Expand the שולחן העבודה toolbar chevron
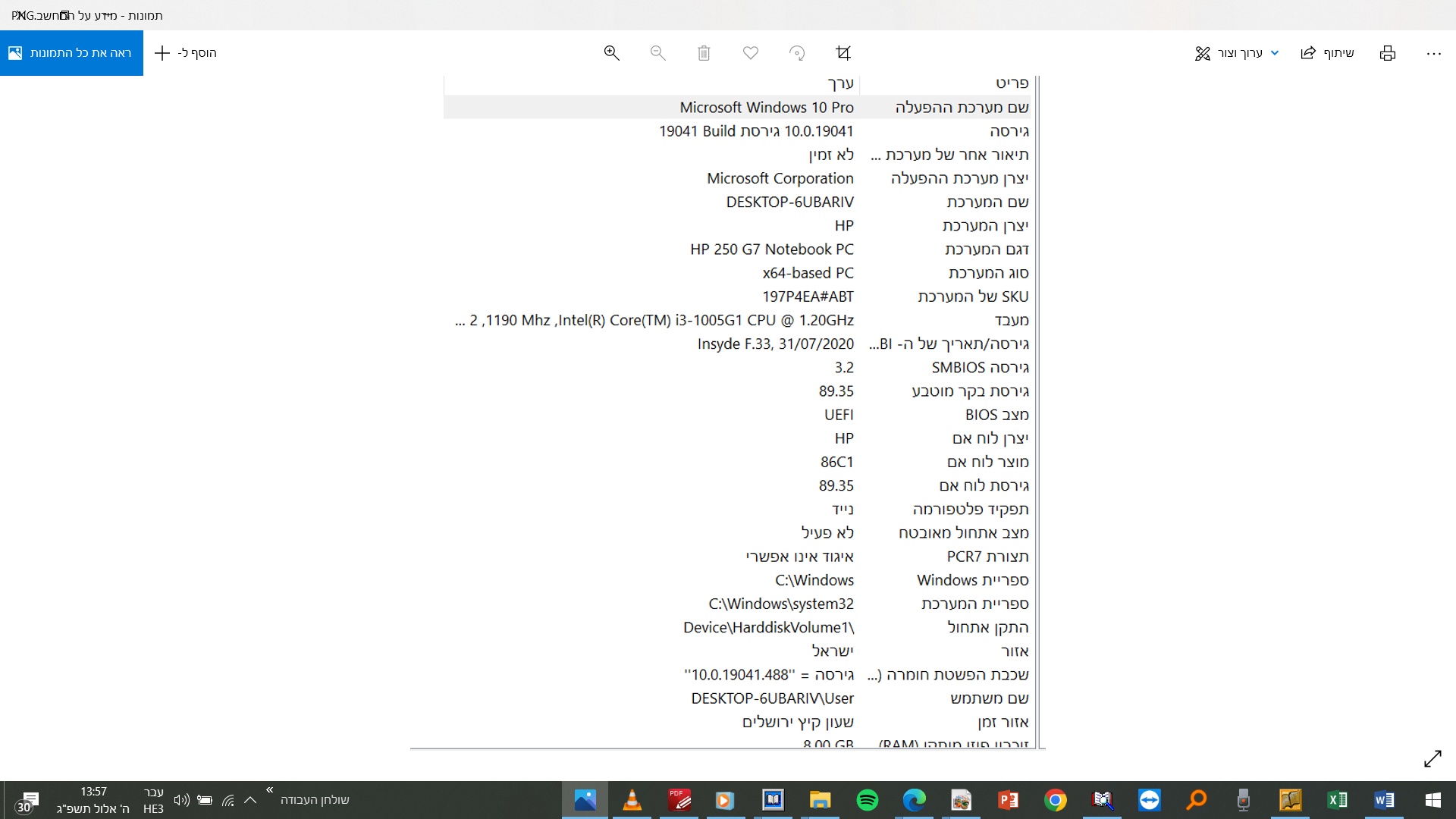The width and height of the screenshot is (1456, 819). coord(269,790)
